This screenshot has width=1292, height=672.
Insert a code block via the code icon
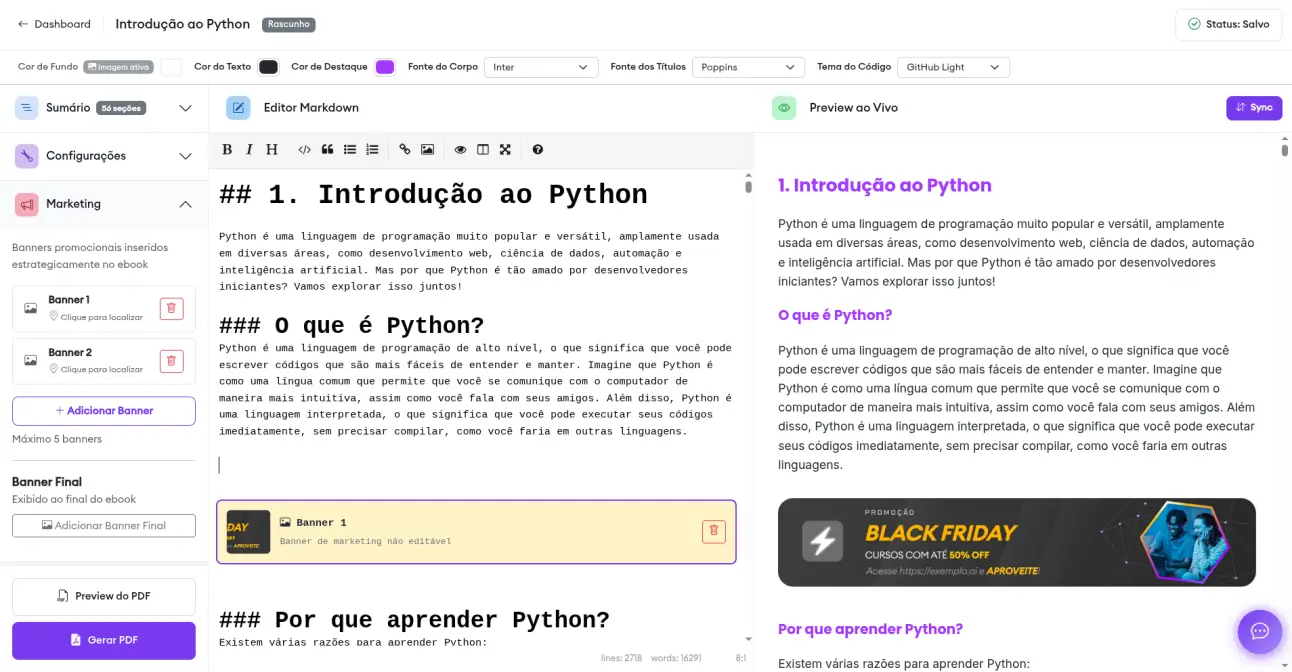305,149
